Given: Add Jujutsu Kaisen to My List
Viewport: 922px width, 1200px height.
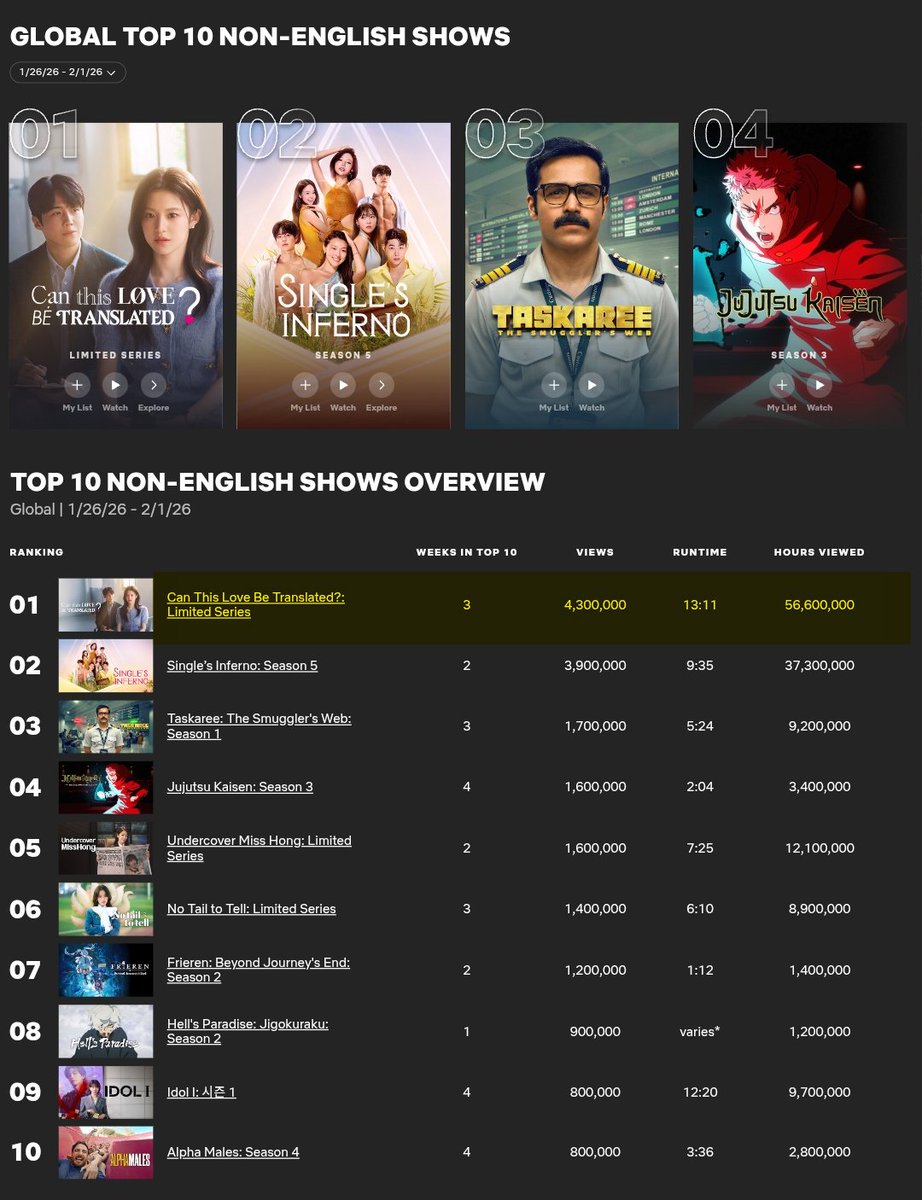Looking at the screenshot, I should pos(781,385).
